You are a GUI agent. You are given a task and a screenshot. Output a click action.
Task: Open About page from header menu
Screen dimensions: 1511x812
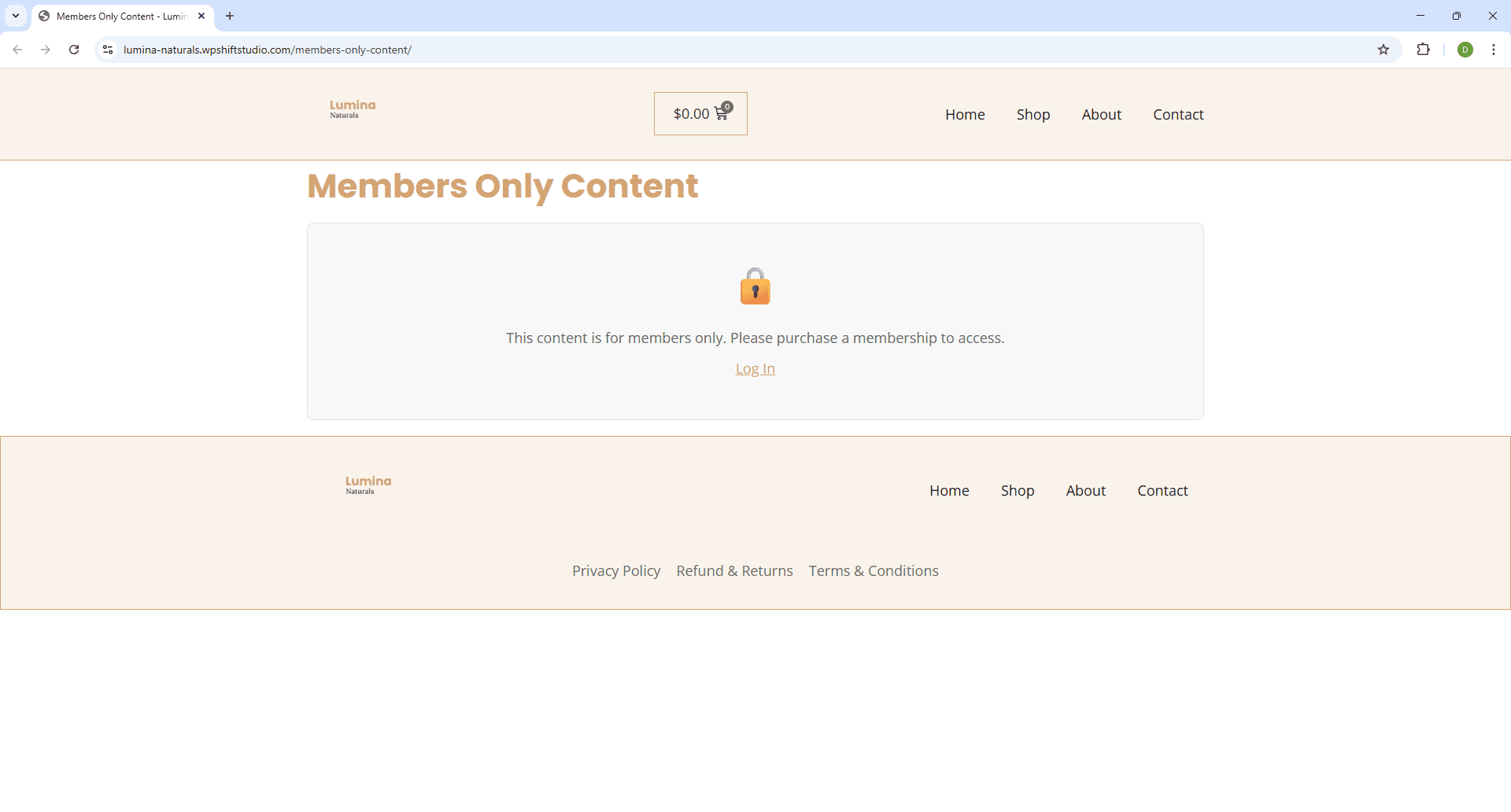click(1101, 115)
